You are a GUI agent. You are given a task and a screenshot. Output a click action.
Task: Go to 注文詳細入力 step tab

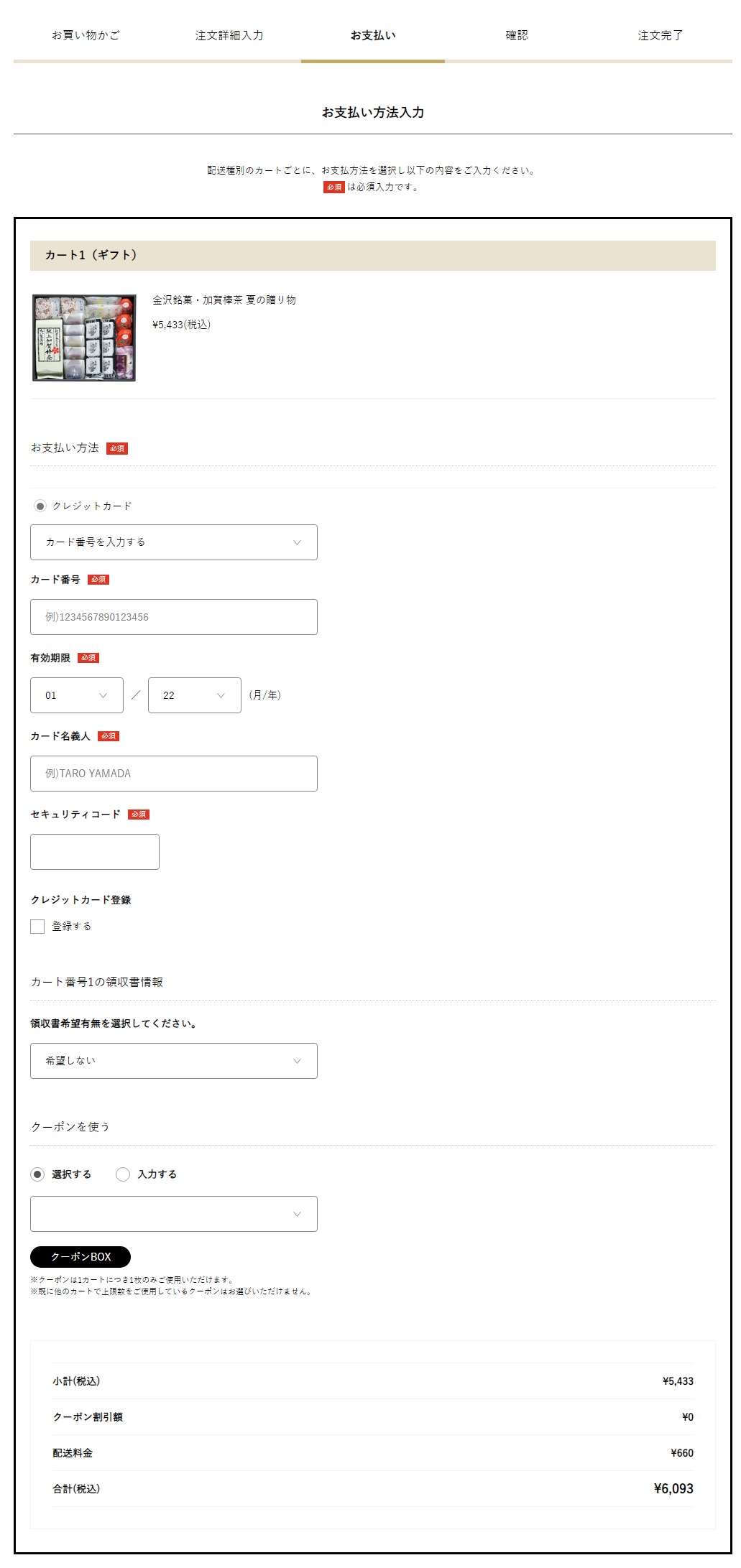pos(229,35)
